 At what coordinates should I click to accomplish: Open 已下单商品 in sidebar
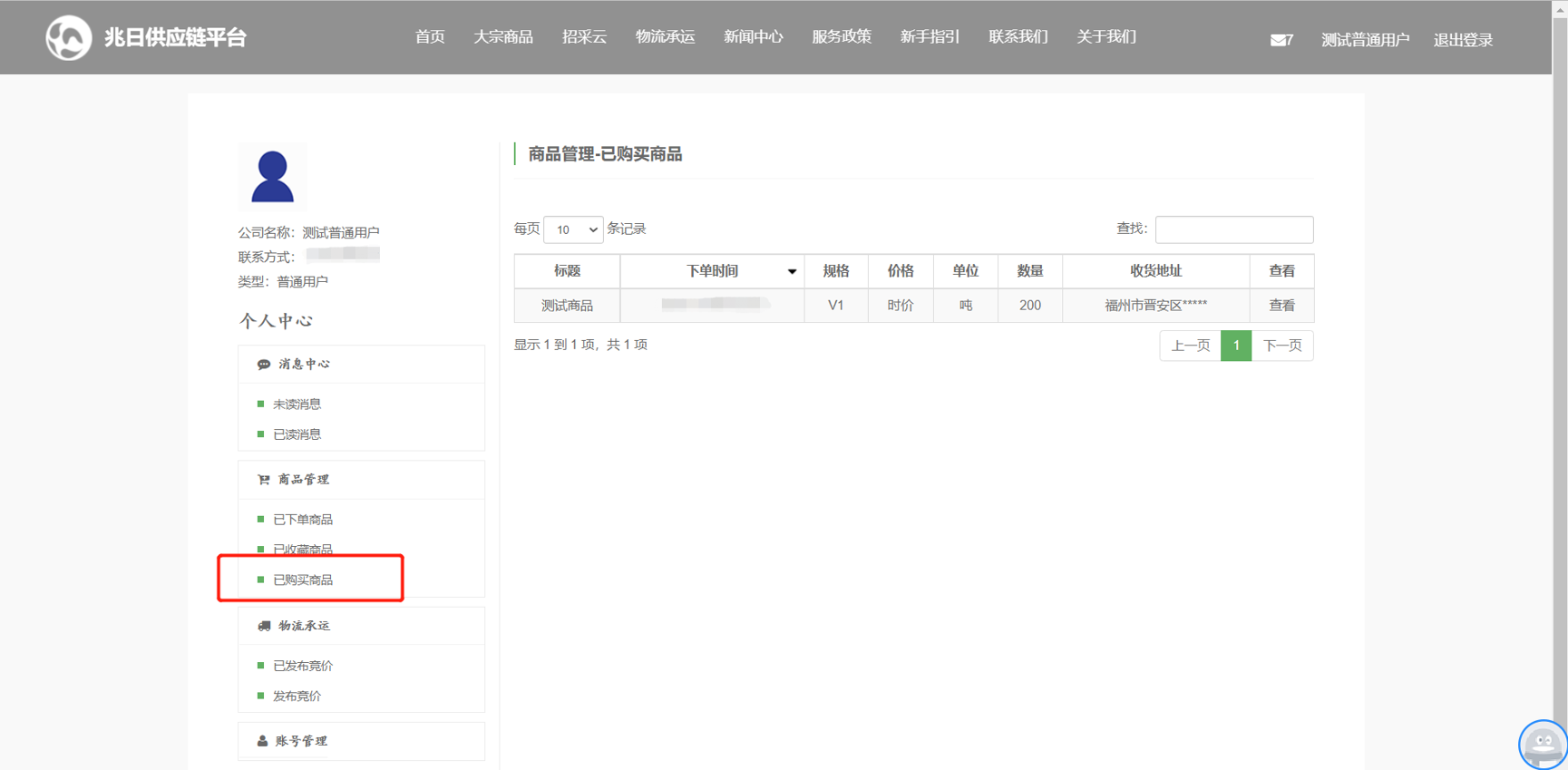tap(303, 520)
